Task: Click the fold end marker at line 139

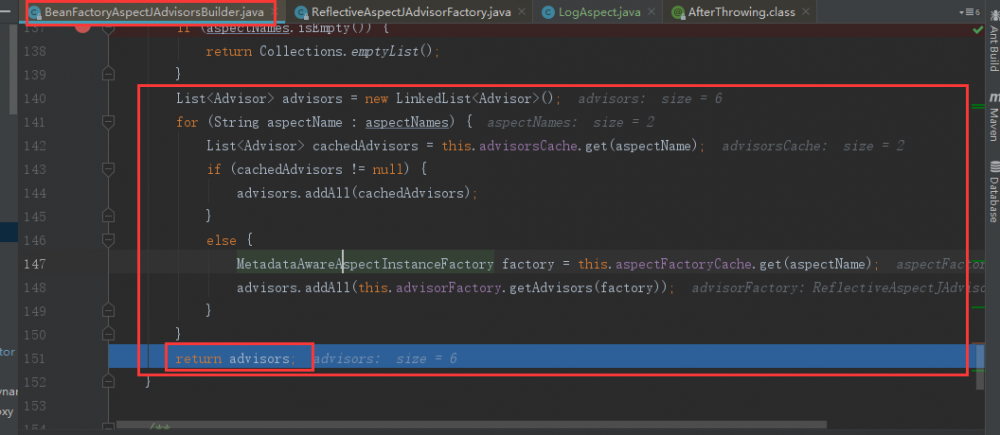Action: coord(108,74)
